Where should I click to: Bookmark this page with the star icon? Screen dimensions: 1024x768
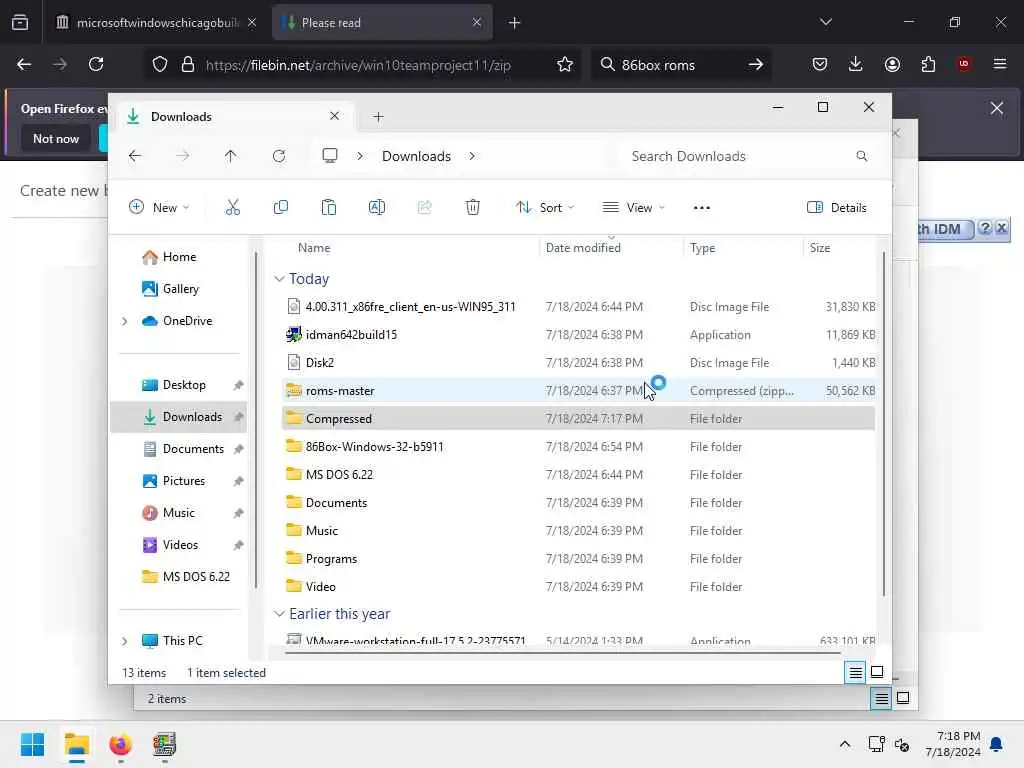(565, 64)
